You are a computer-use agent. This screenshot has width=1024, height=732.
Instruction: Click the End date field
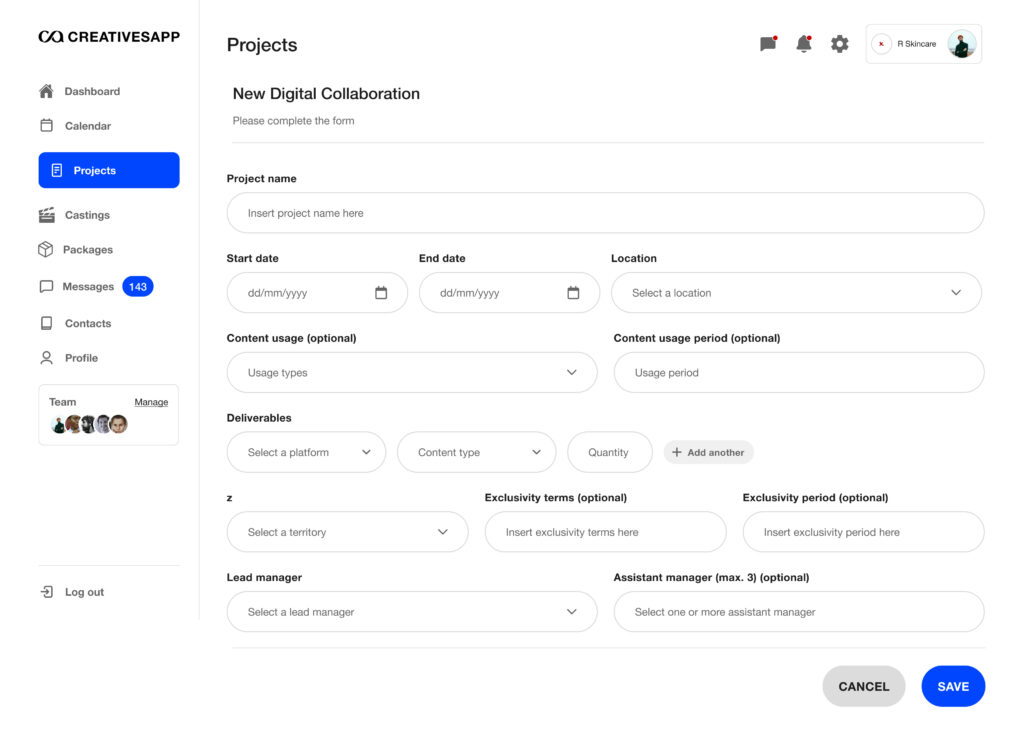[x=509, y=293]
